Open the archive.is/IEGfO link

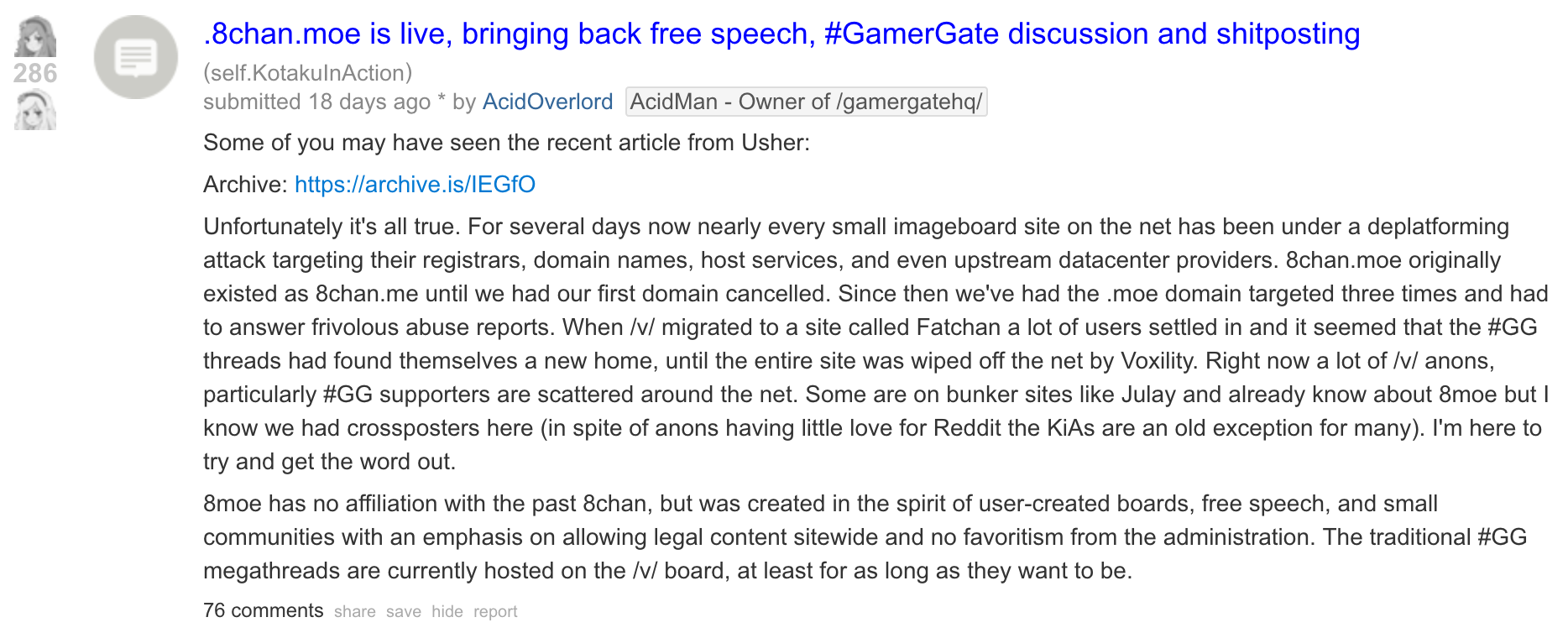[415, 184]
